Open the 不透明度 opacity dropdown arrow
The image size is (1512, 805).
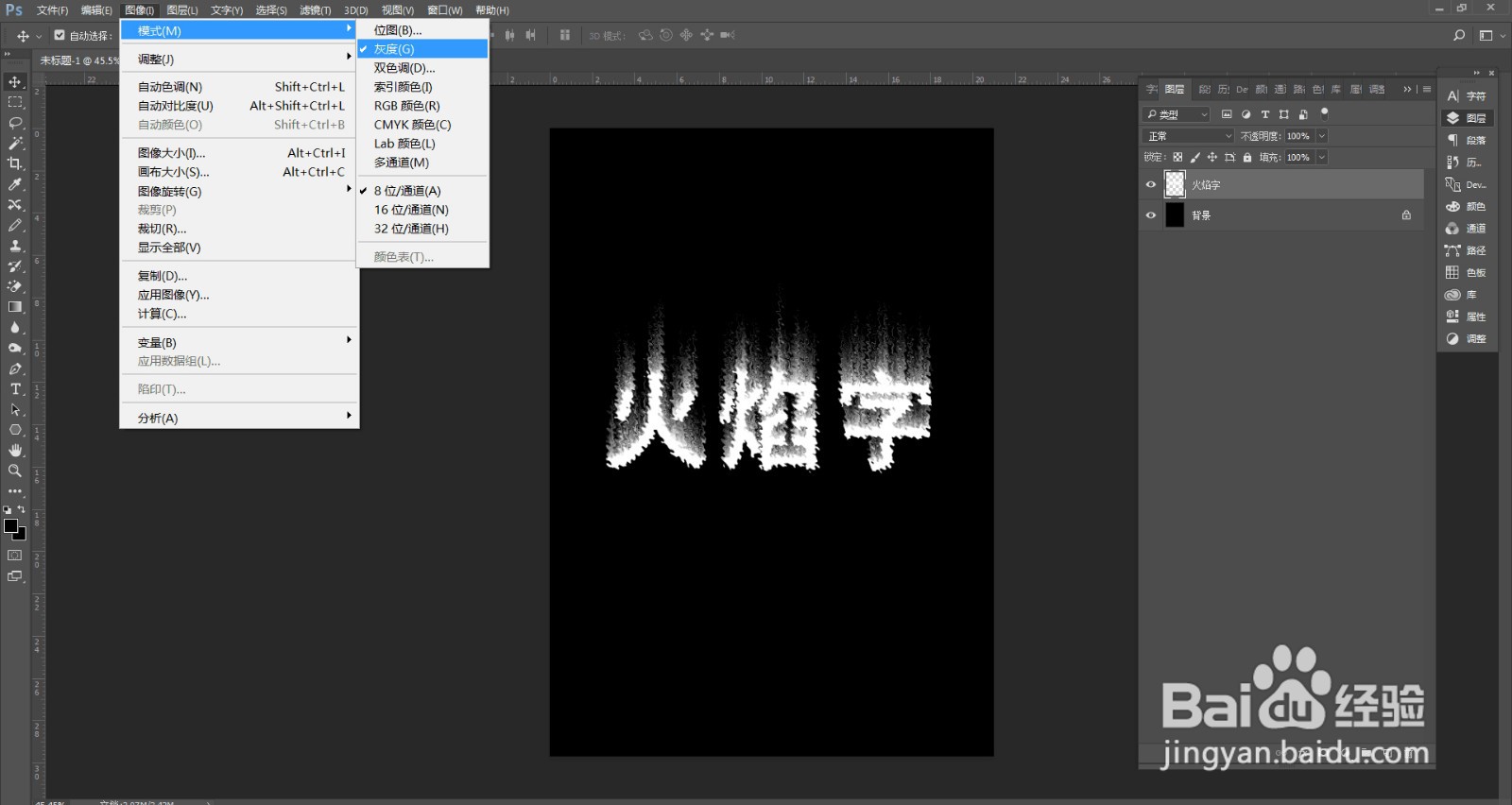click(x=1322, y=136)
